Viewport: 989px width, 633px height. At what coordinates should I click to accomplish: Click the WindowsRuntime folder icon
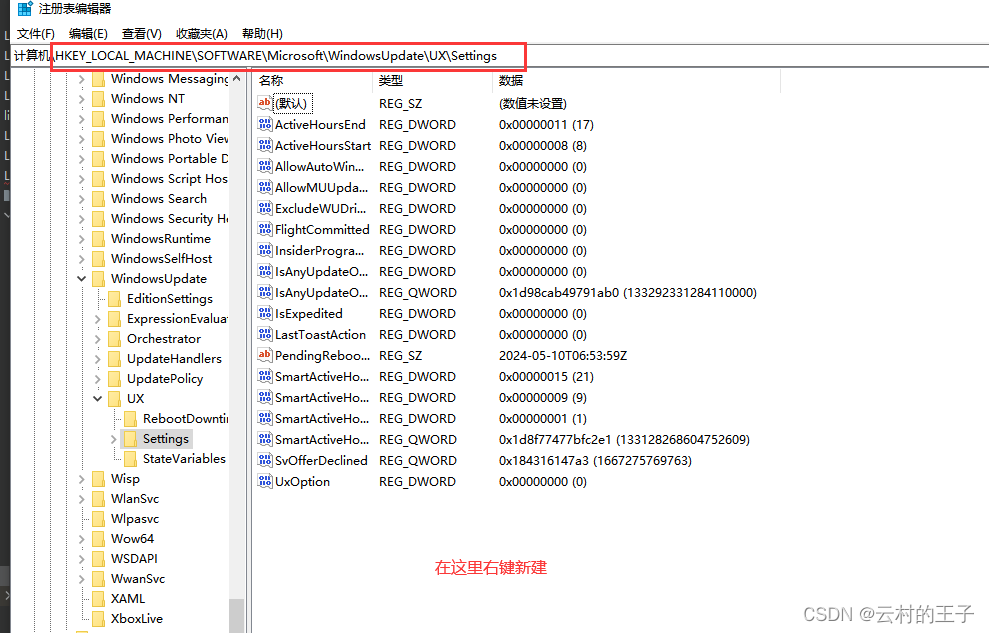(98, 239)
